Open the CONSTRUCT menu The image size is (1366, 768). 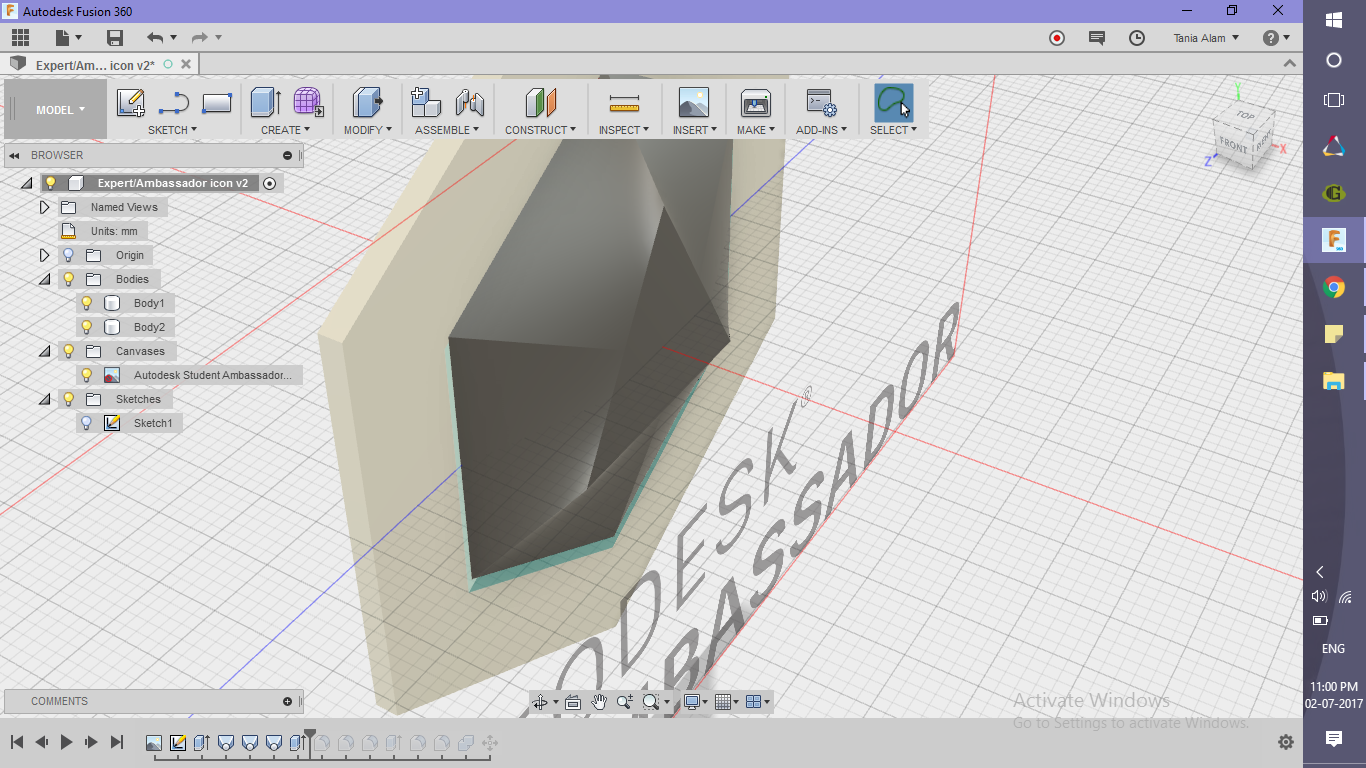pyautogui.click(x=540, y=130)
